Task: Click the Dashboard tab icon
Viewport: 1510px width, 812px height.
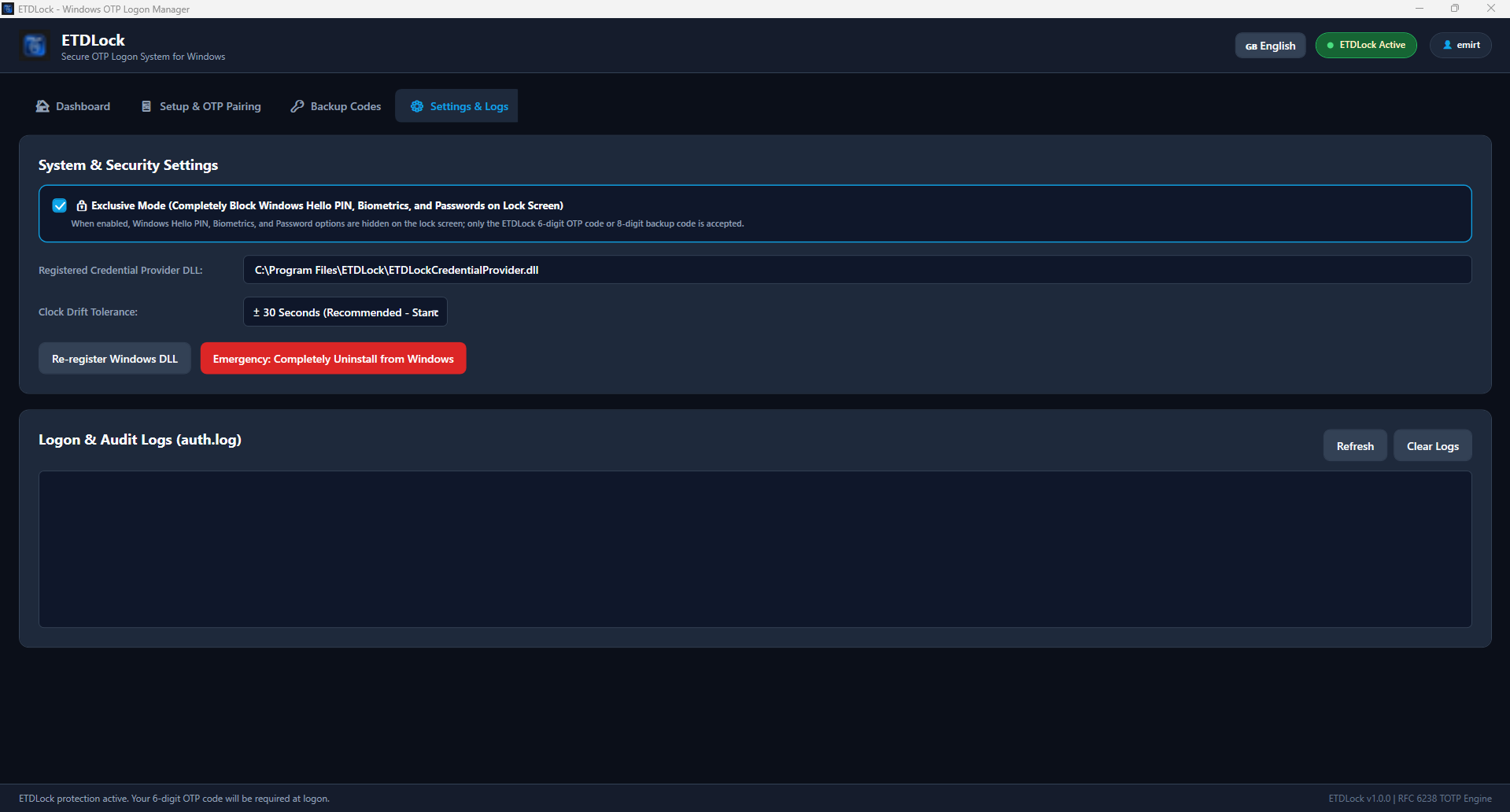Action: pos(42,106)
